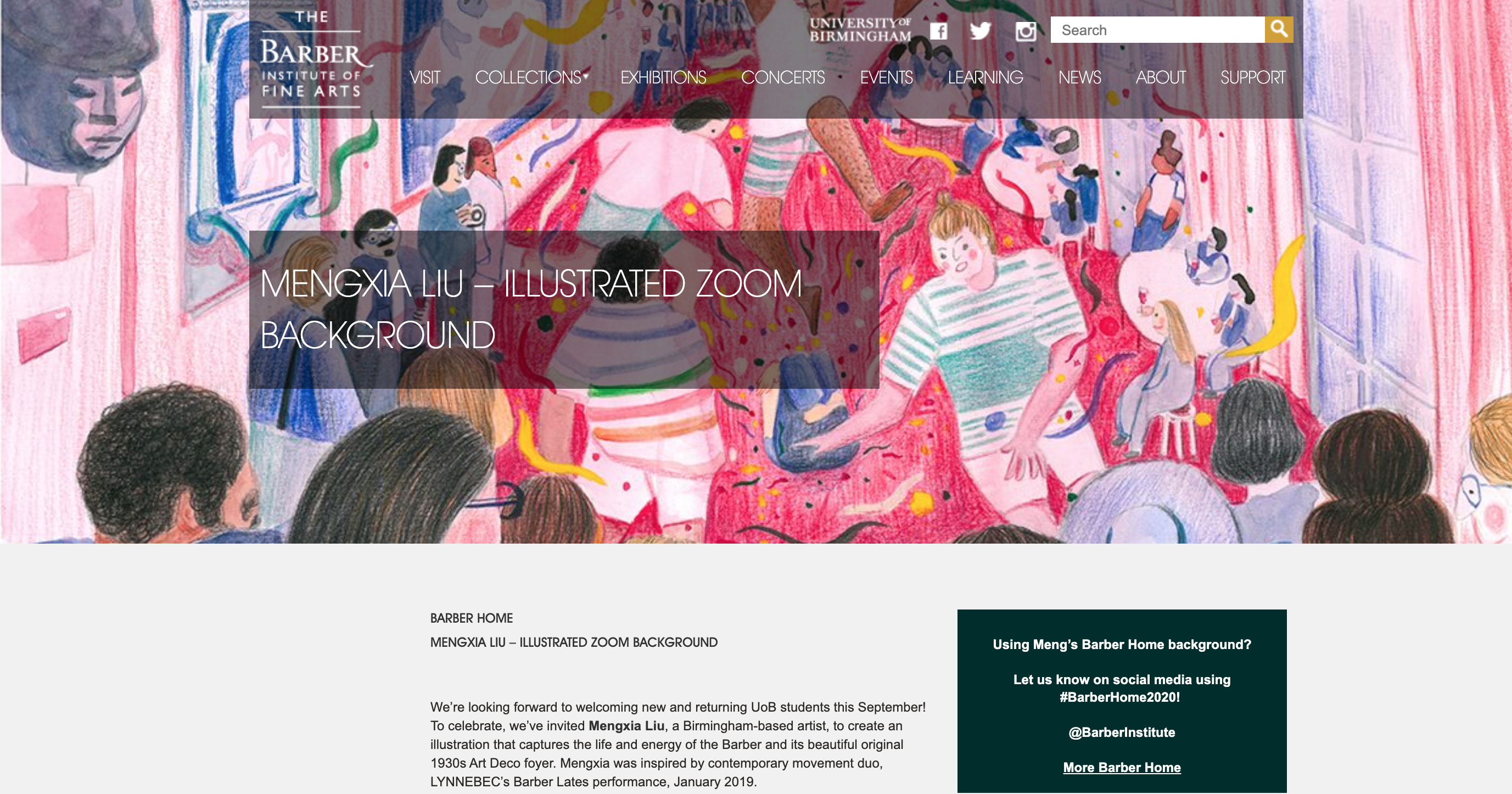
Task: Follow the More Barber Home link
Action: coord(1122,767)
